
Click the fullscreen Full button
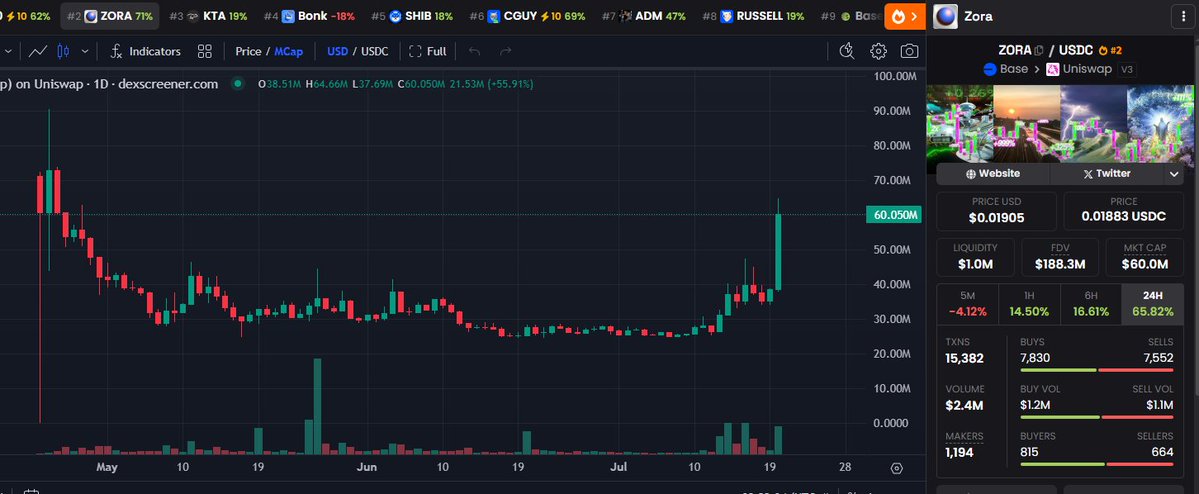click(427, 51)
